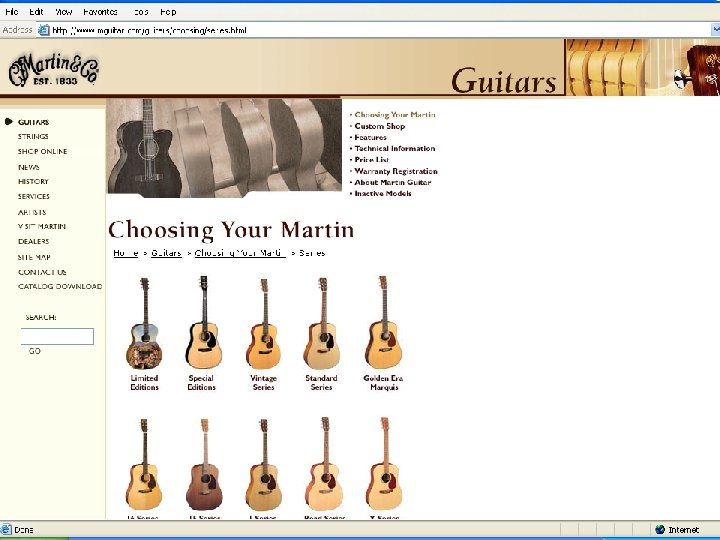Click the Internet zone globe icon
720x540 pixels.
pos(660,530)
